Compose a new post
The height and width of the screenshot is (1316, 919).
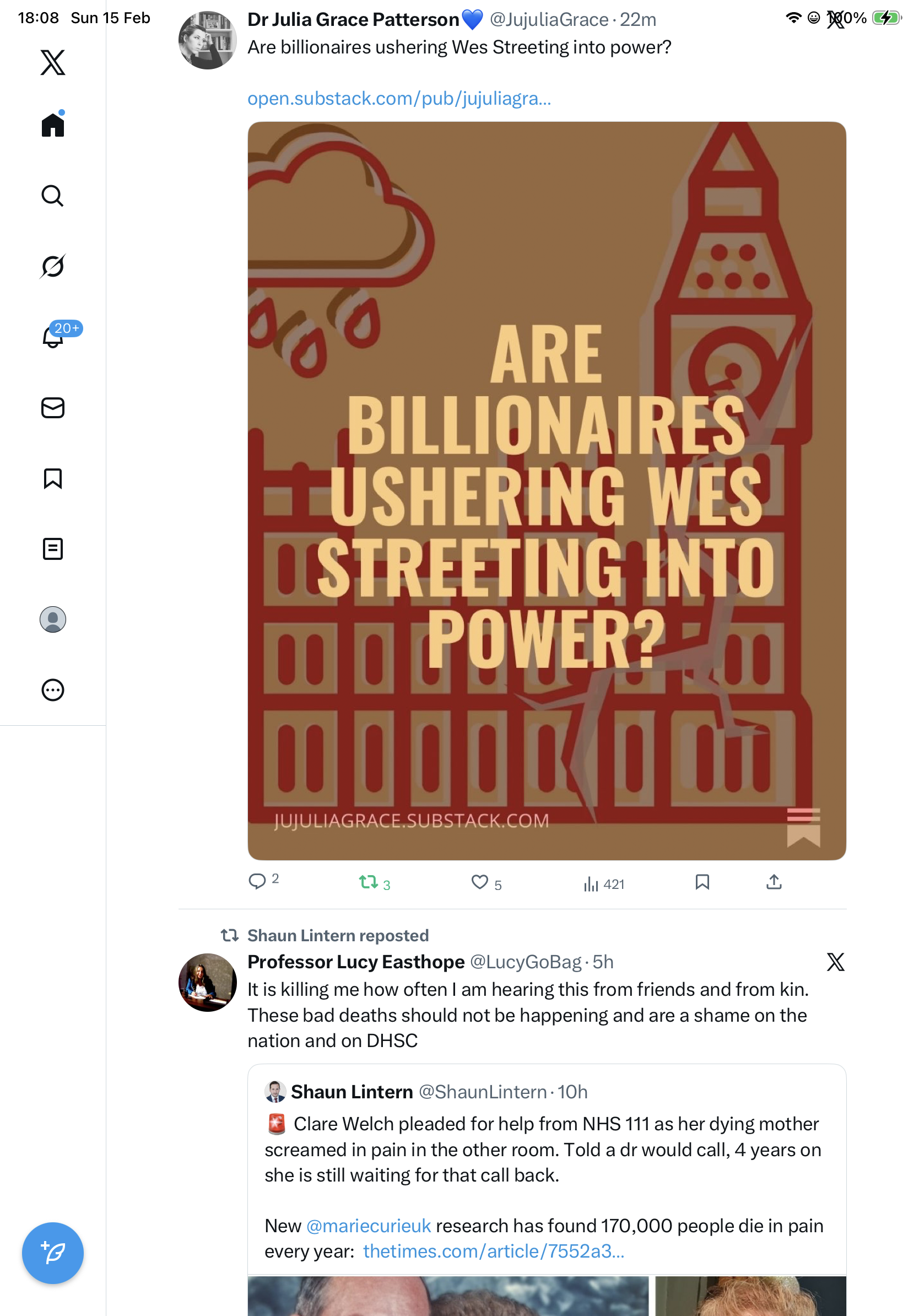[x=53, y=1253]
